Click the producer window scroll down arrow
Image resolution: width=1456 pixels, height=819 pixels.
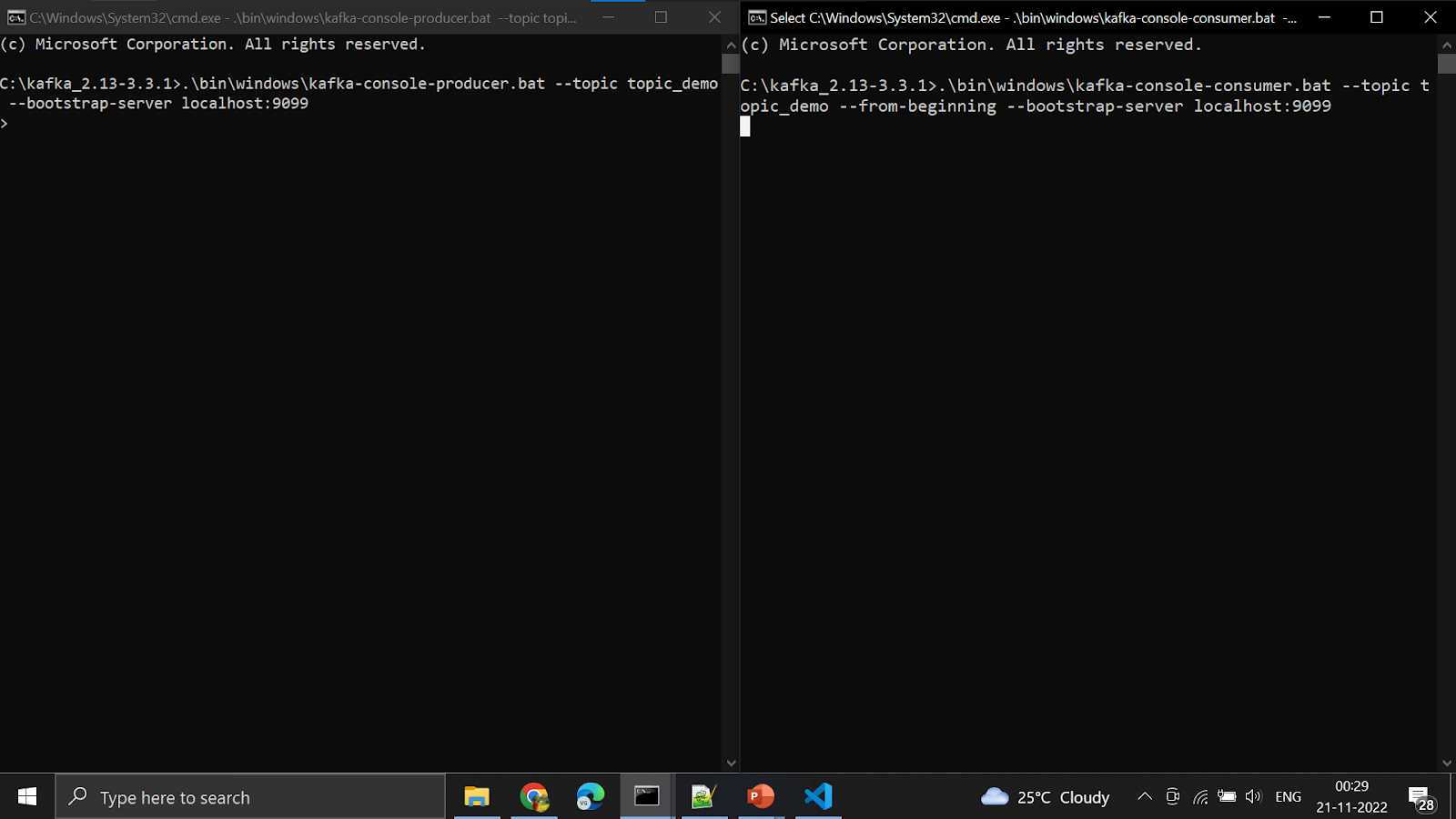click(731, 763)
